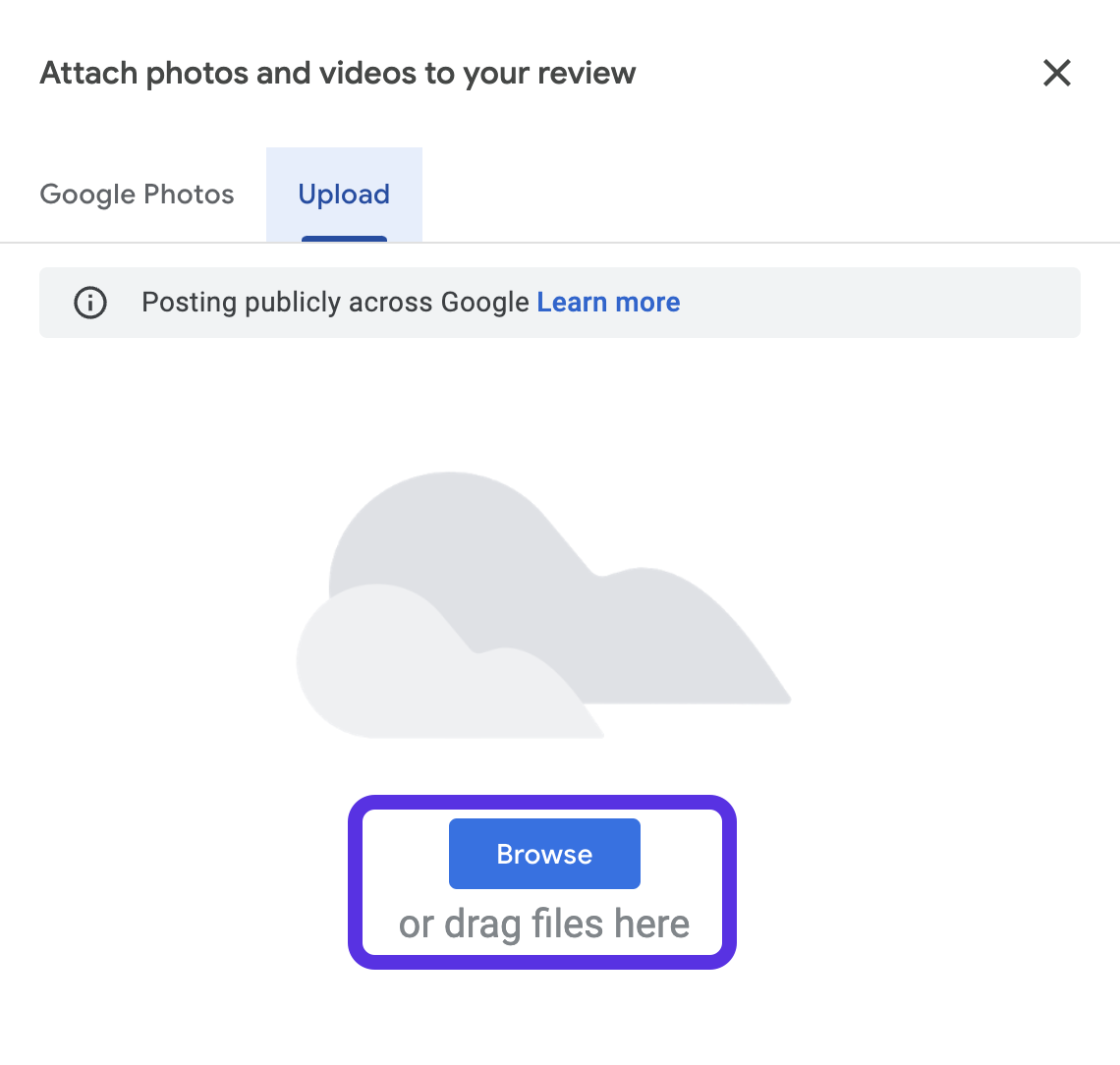The width and height of the screenshot is (1120, 1065).
Task: Click the dialog title about attaching photos
Action: pos(338,73)
